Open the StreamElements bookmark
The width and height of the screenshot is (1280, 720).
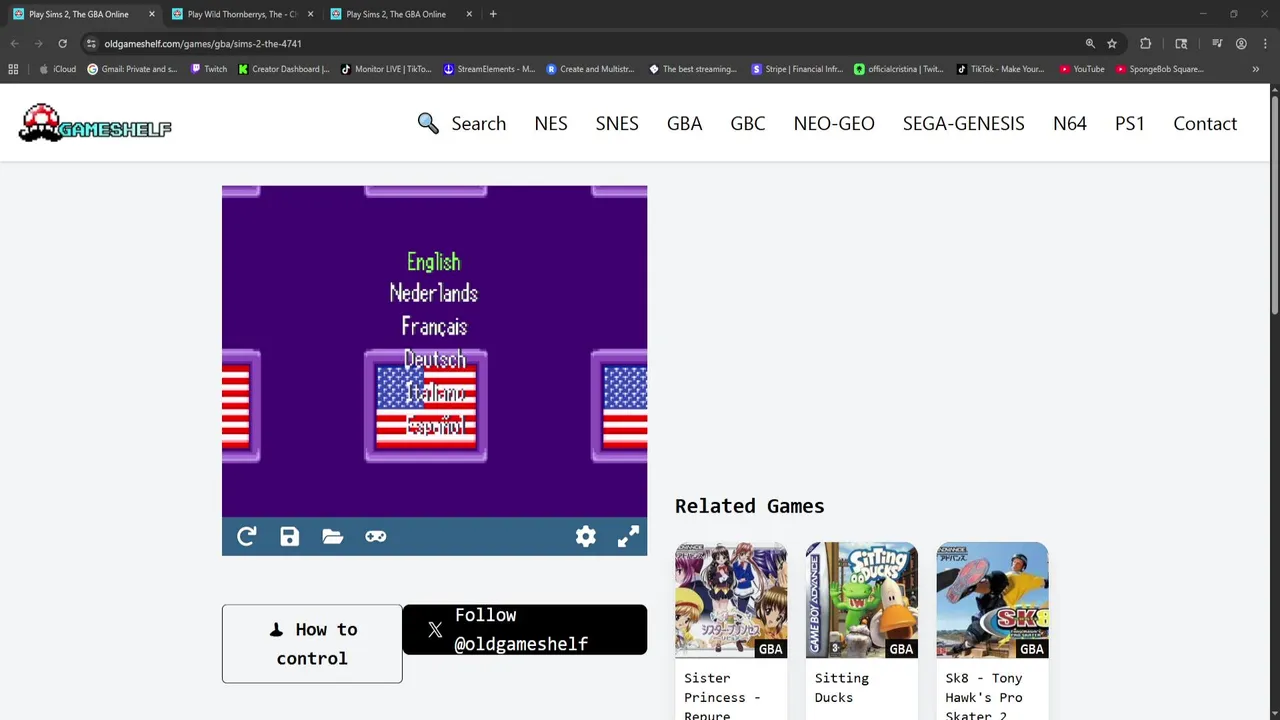point(489,69)
